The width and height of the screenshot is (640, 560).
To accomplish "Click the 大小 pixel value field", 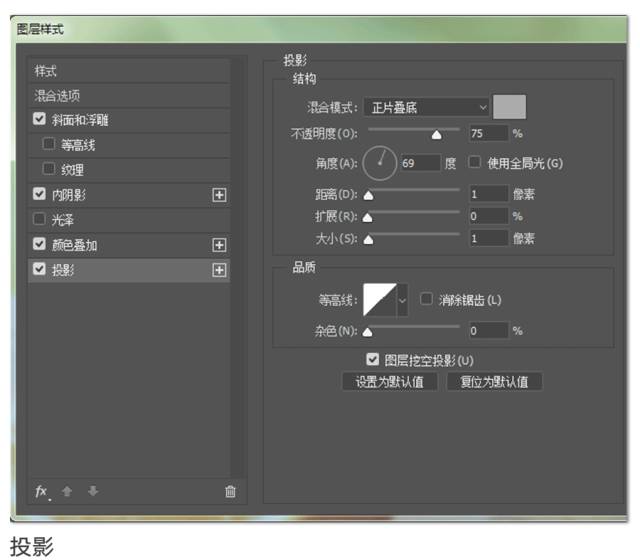I will 489,238.
